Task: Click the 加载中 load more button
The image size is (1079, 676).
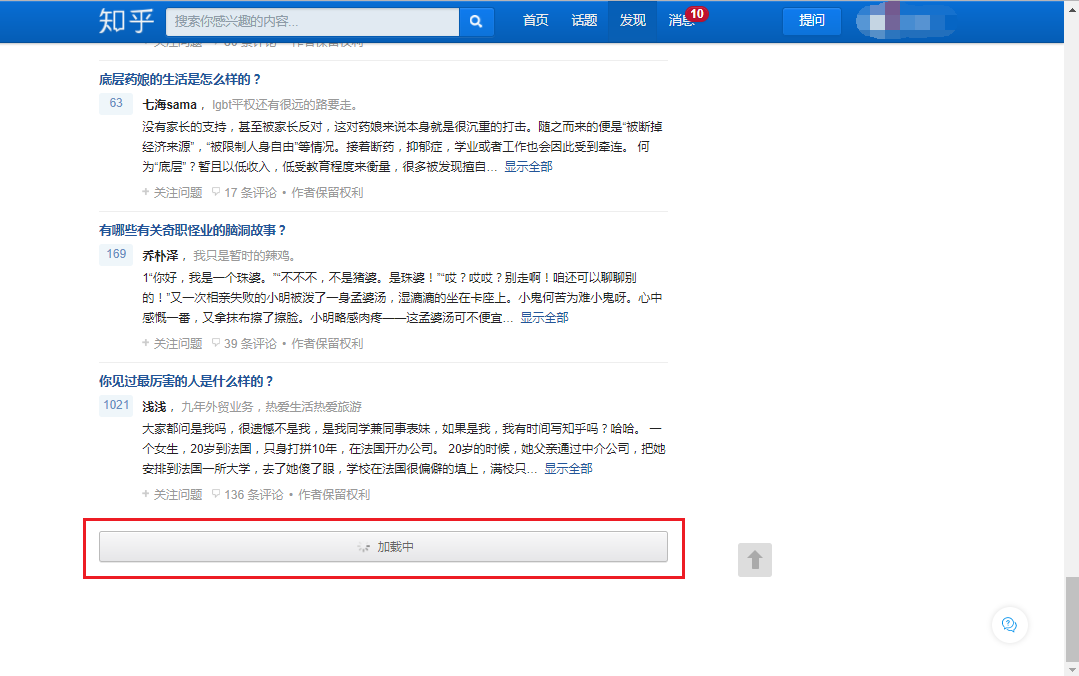Action: point(383,547)
